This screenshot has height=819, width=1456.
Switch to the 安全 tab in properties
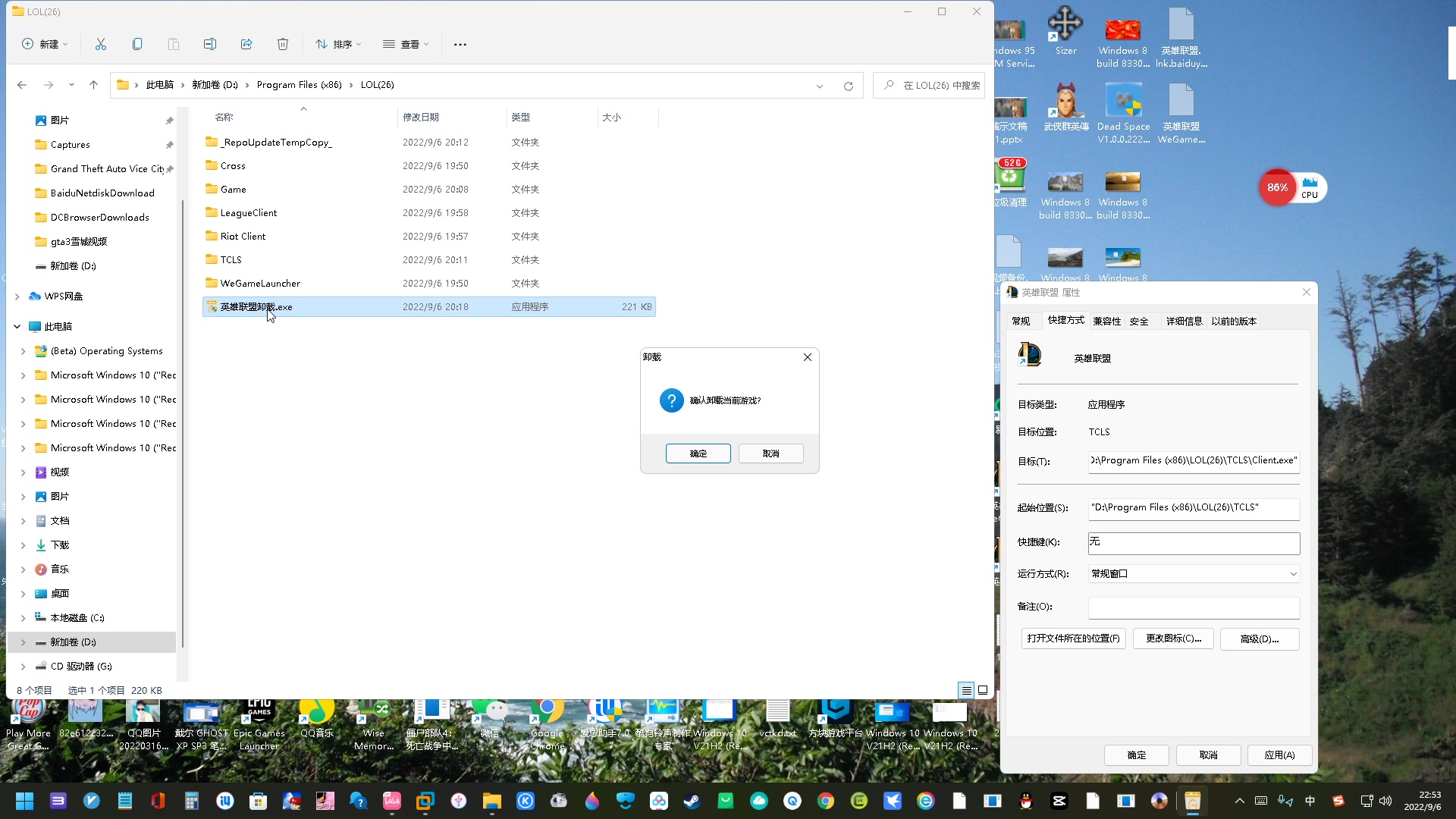click(1139, 321)
